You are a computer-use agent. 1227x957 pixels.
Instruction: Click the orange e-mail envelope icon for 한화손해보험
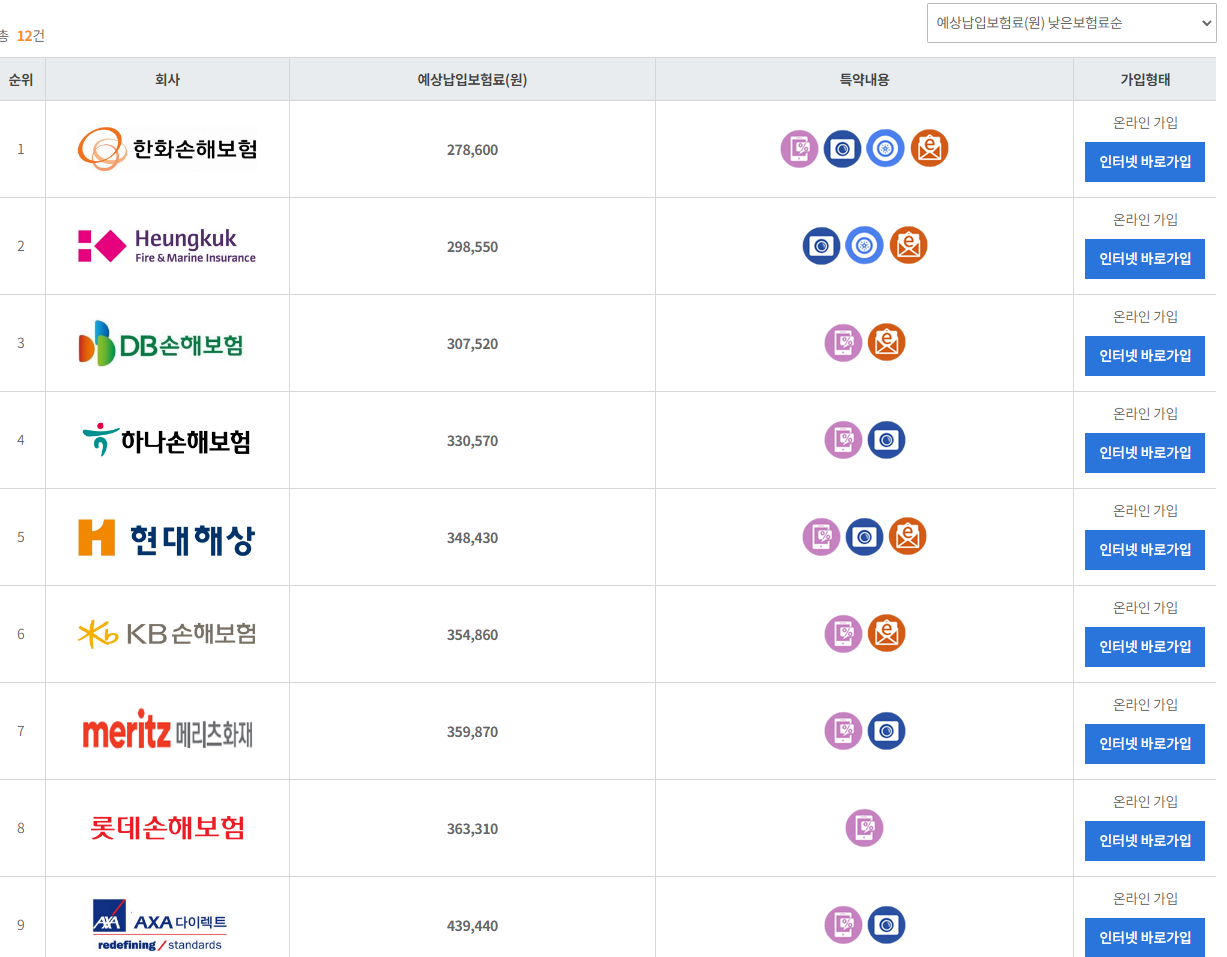[x=930, y=149]
